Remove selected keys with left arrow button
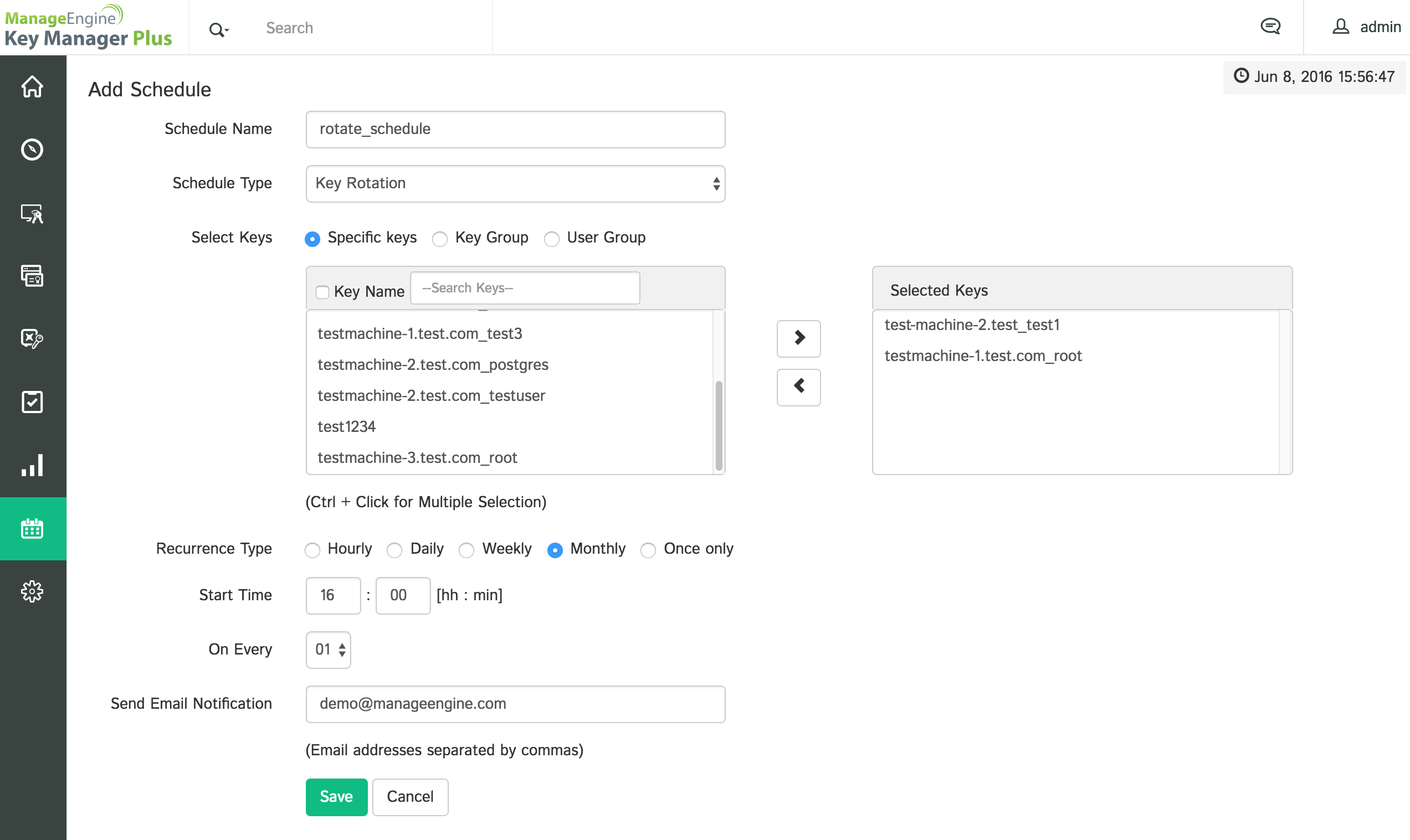This screenshot has height=840, width=1410. (798, 387)
